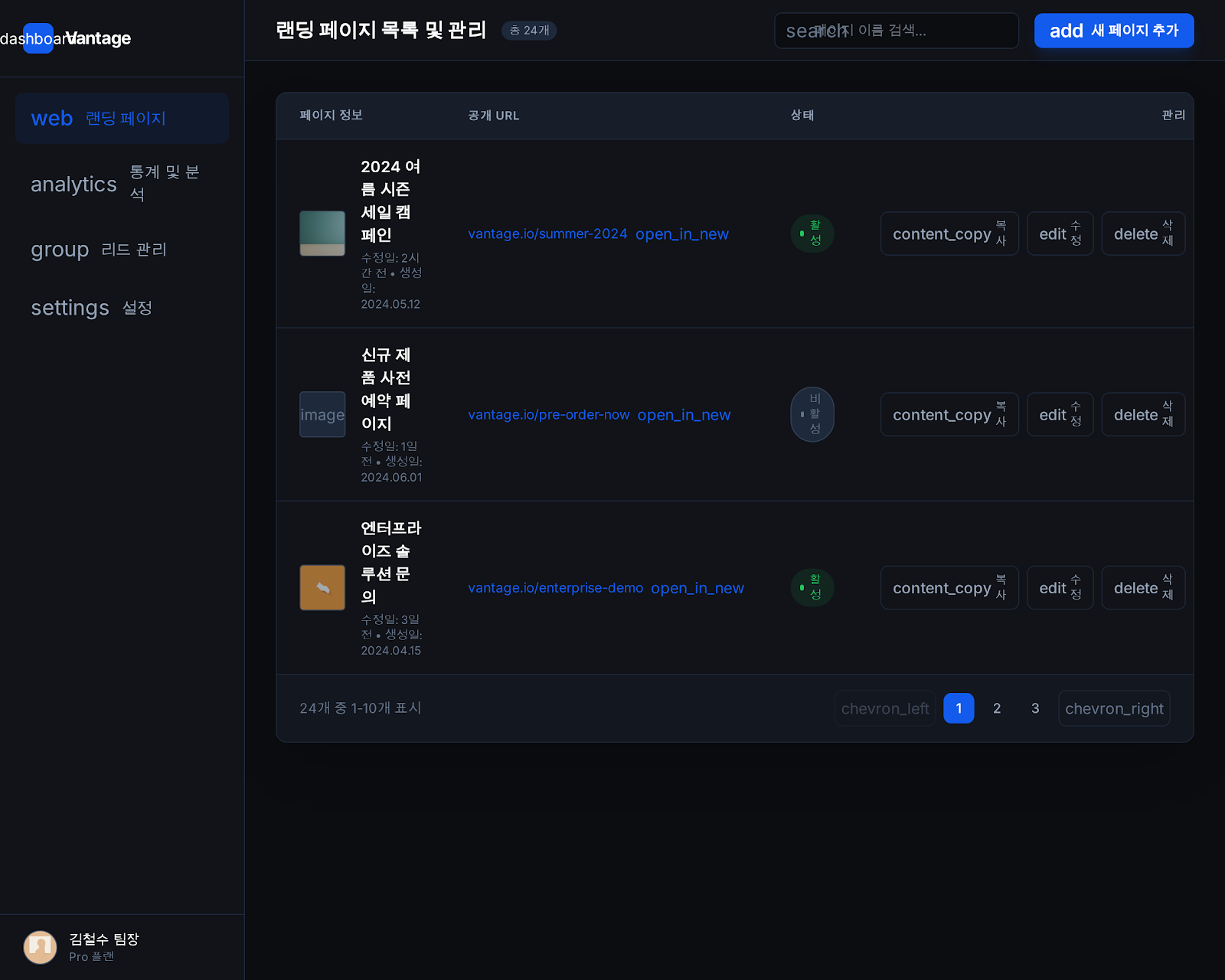This screenshot has width=1225, height=980.
Task: Toggle the active status badge of summer campaign
Action: (x=812, y=234)
